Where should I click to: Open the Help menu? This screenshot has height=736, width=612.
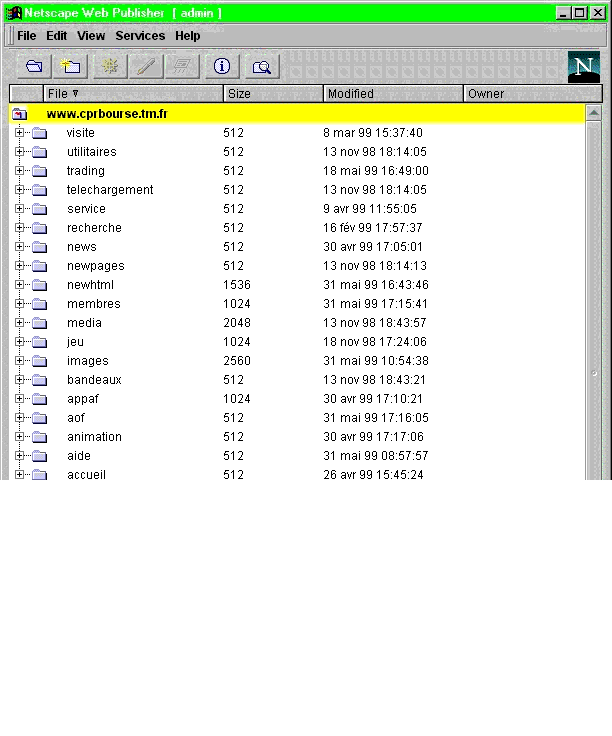[x=188, y=36]
